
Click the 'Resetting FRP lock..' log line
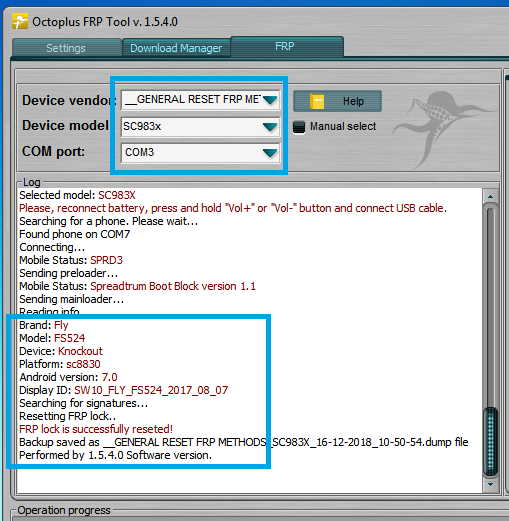[x=68, y=416]
